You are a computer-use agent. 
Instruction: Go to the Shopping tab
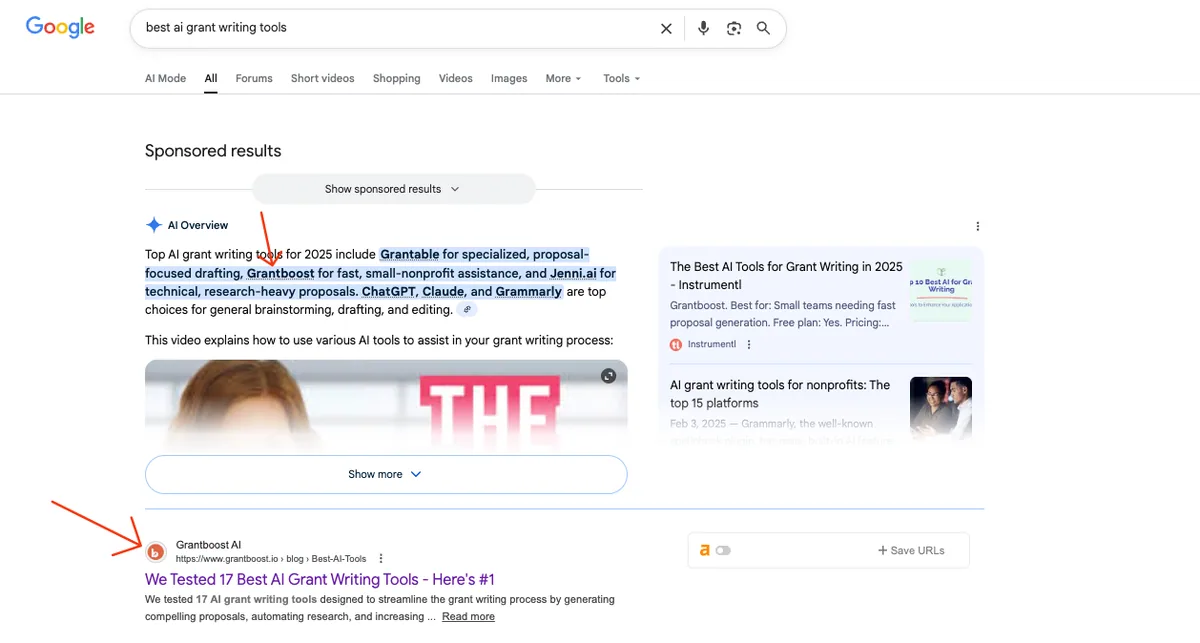tap(397, 78)
